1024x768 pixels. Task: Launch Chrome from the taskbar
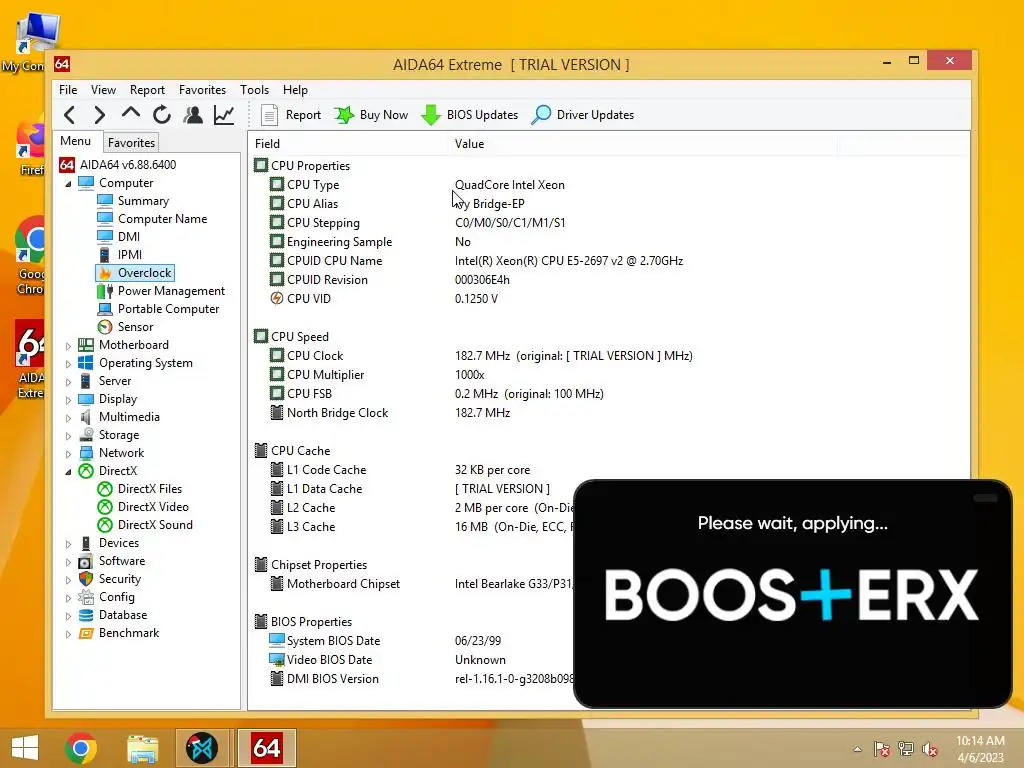pyautogui.click(x=81, y=748)
